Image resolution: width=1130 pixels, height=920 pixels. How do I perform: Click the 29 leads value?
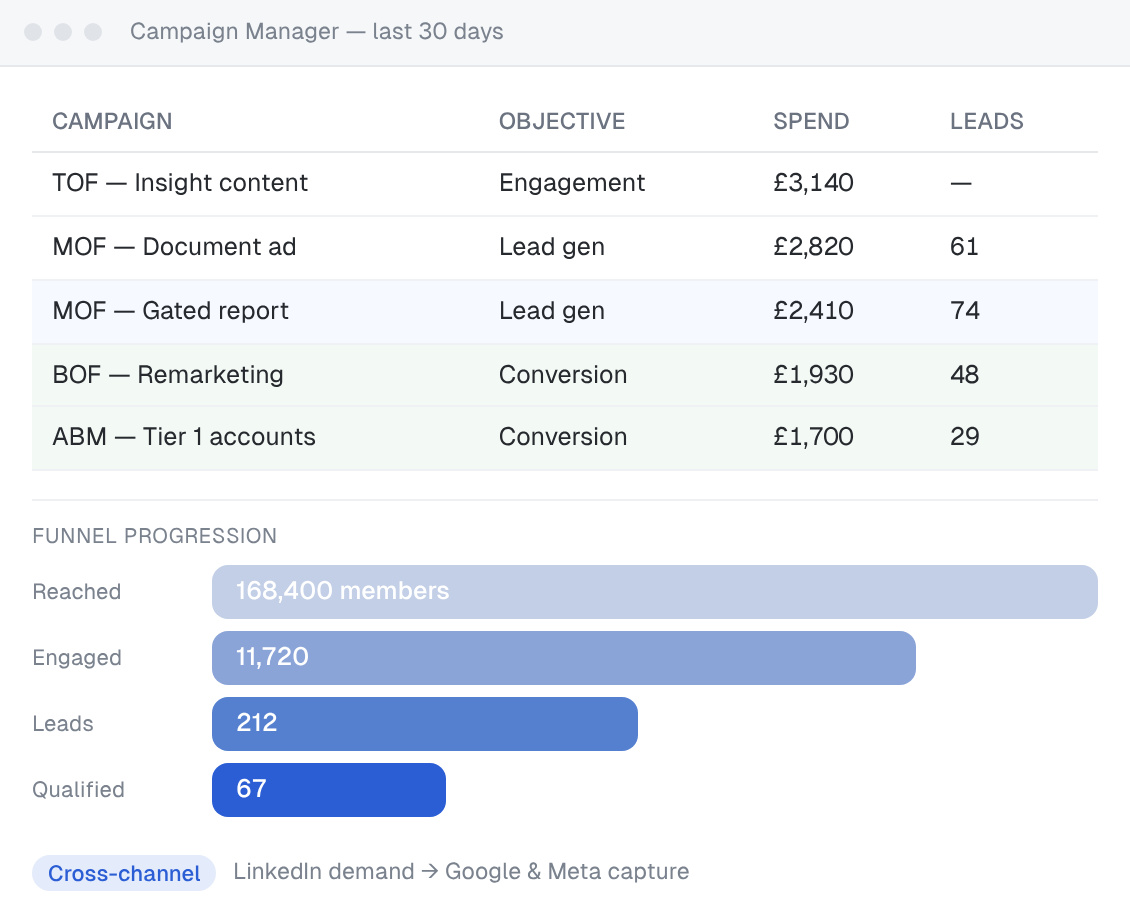(x=964, y=437)
